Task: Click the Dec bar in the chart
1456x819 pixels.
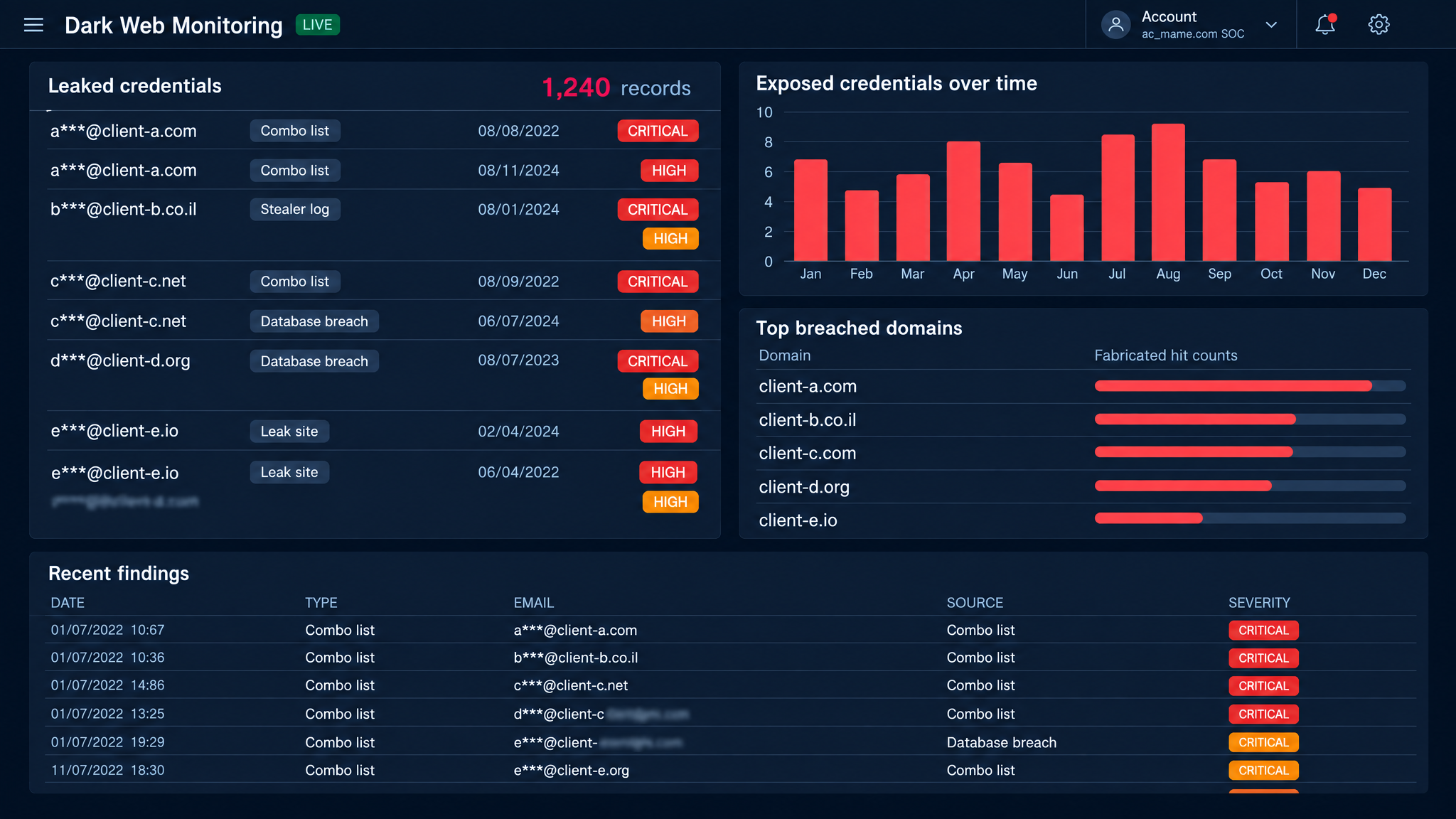Action: point(1374,224)
